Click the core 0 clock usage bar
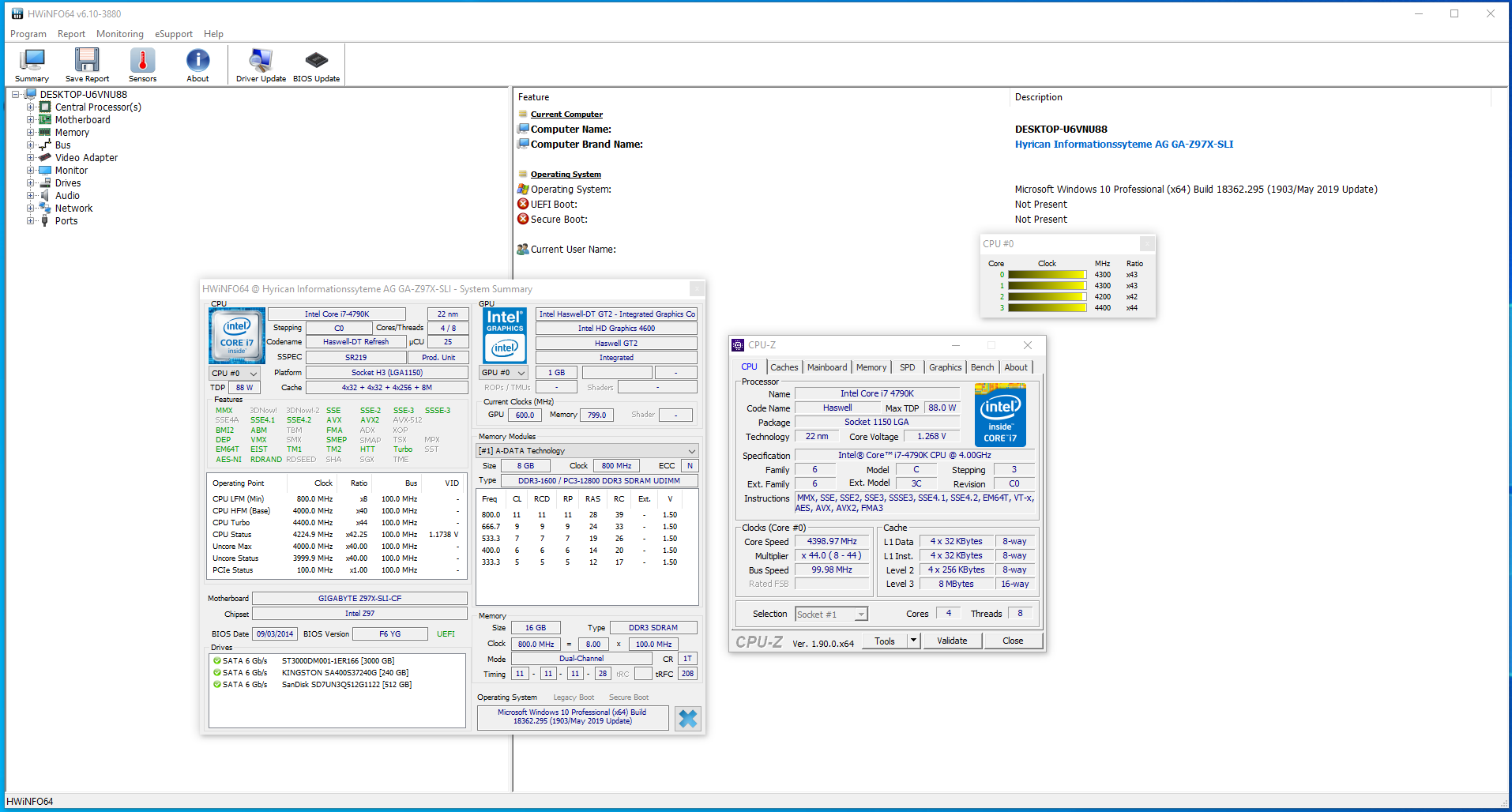Viewport: 1512px width, 812px height. [x=1047, y=275]
